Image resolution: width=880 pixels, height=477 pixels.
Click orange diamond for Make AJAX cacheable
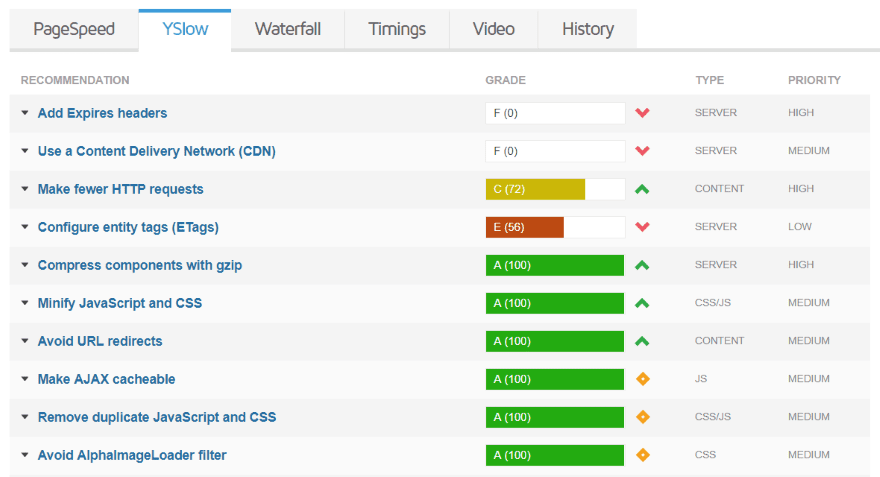click(643, 379)
